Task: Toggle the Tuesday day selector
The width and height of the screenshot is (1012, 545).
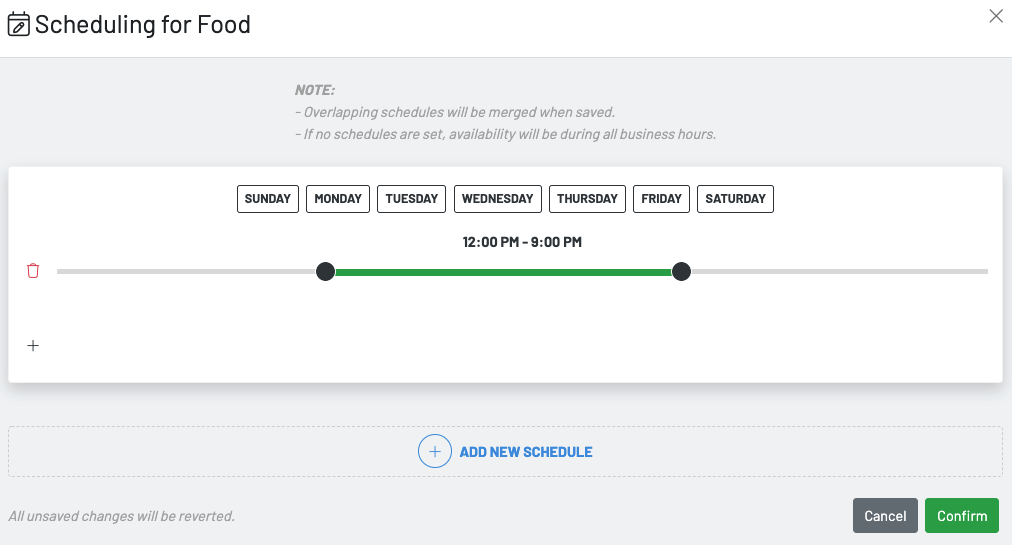Action: click(x=412, y=199)
